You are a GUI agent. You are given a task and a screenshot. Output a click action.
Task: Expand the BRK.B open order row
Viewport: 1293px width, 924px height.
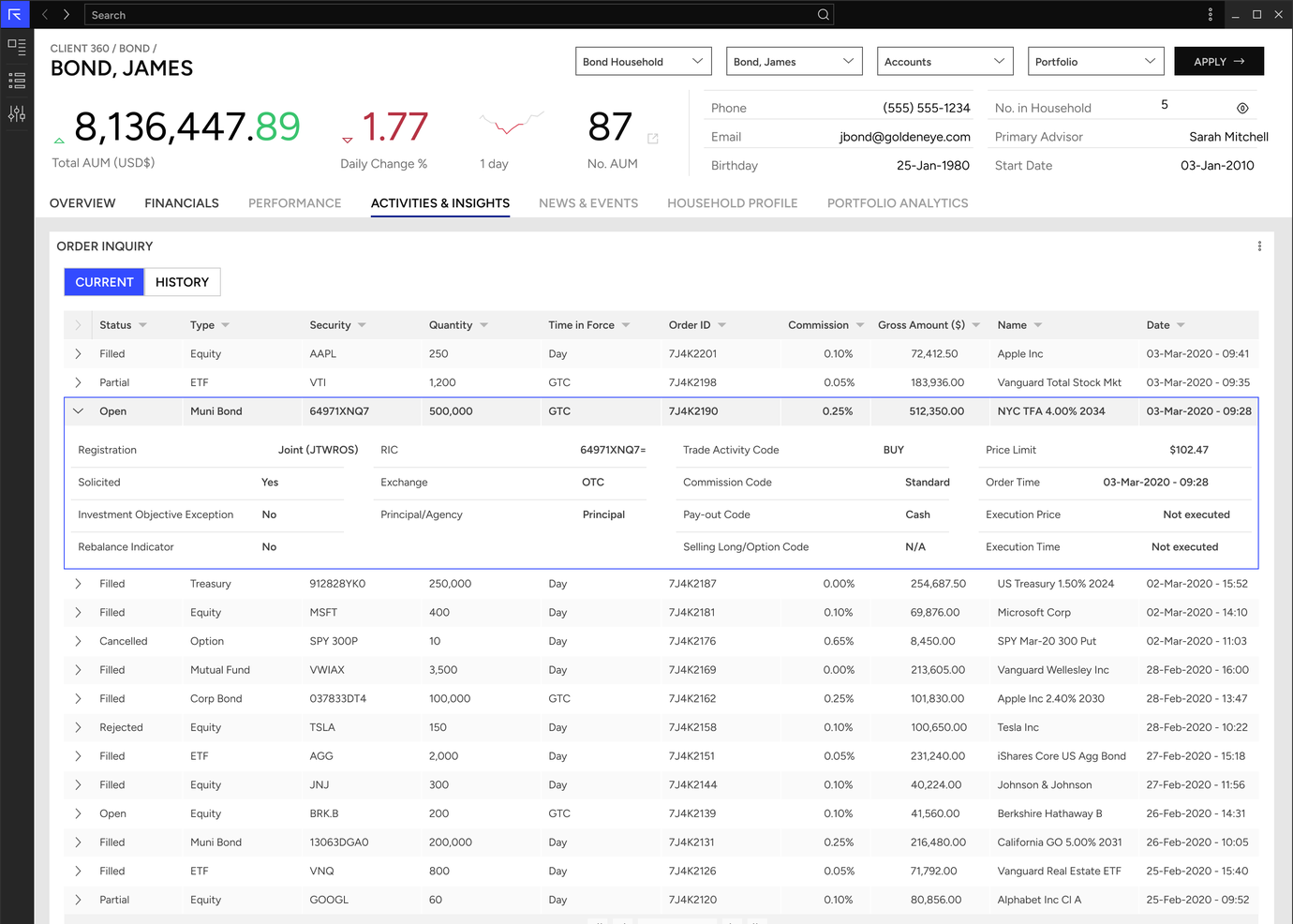(78, 813)
